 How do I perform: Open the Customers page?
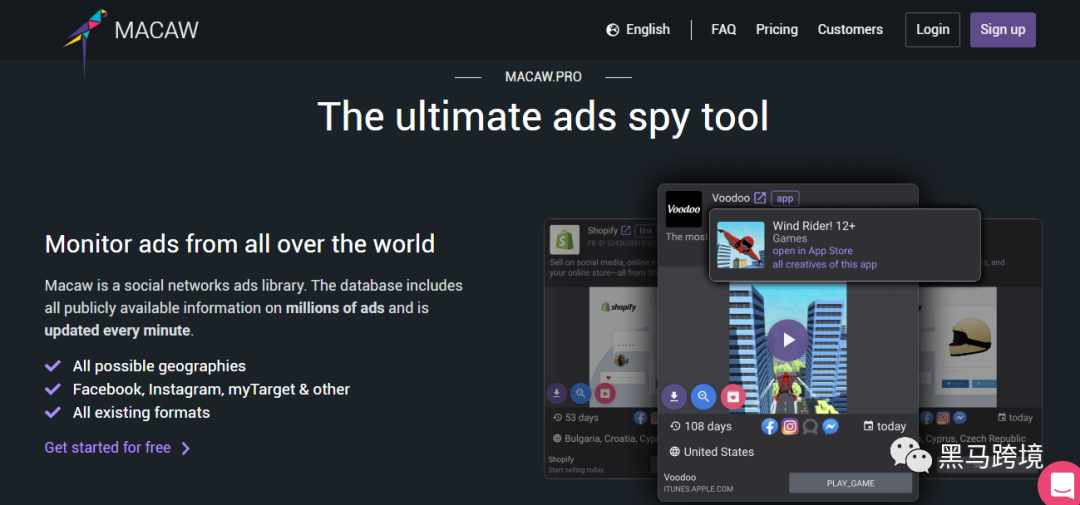click(x=850, y=30)
